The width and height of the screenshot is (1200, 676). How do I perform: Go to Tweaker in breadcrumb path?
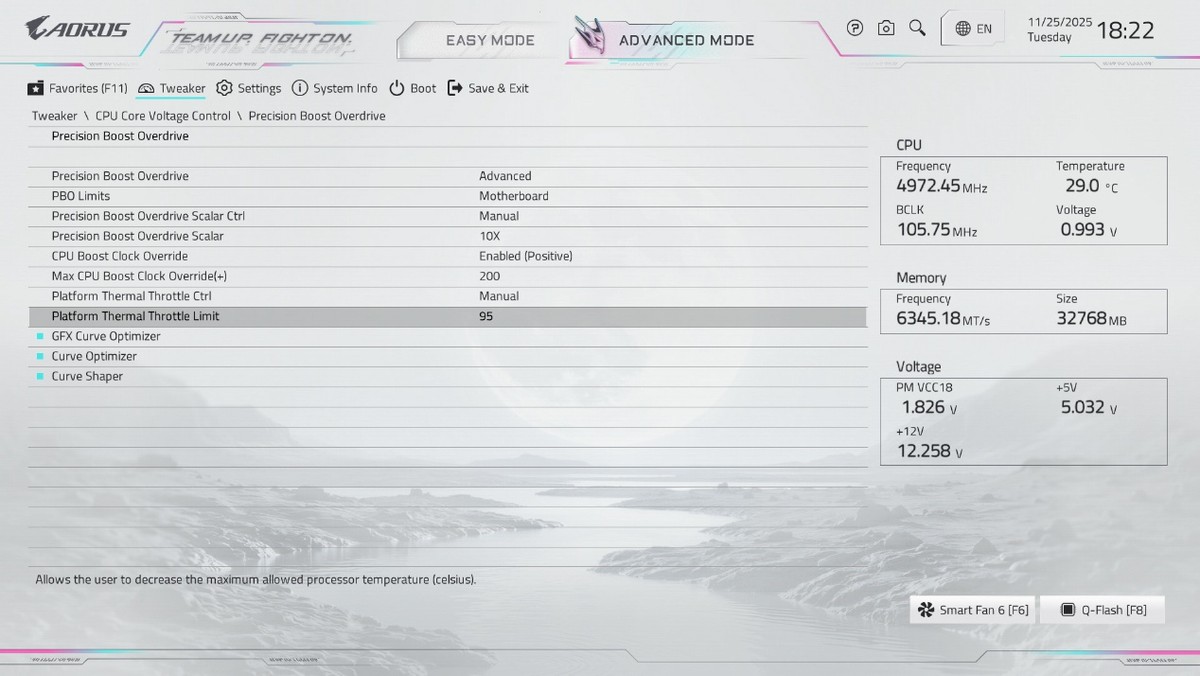pyautogui.click(x=54, y=116)
